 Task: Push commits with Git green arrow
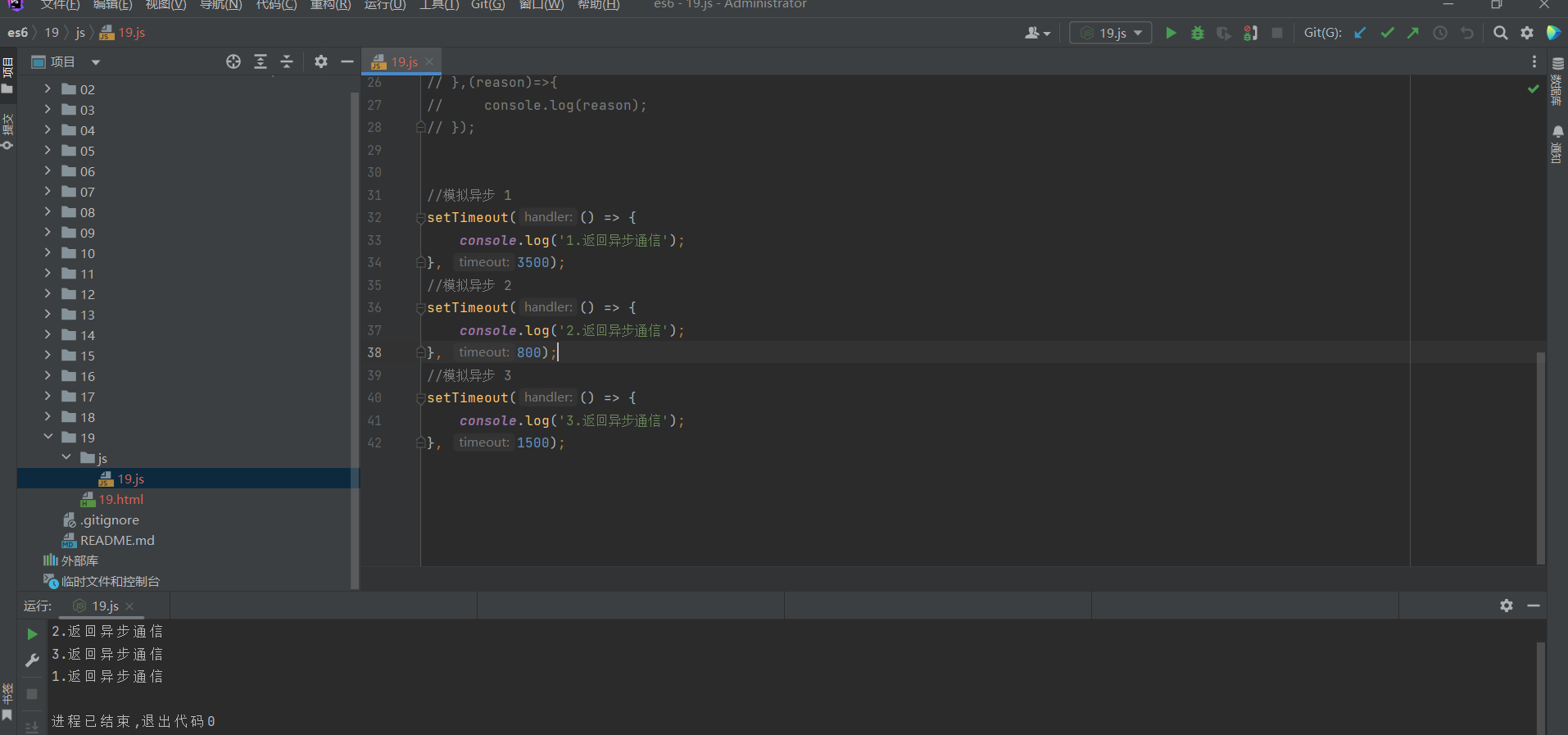pos(1413,33)
